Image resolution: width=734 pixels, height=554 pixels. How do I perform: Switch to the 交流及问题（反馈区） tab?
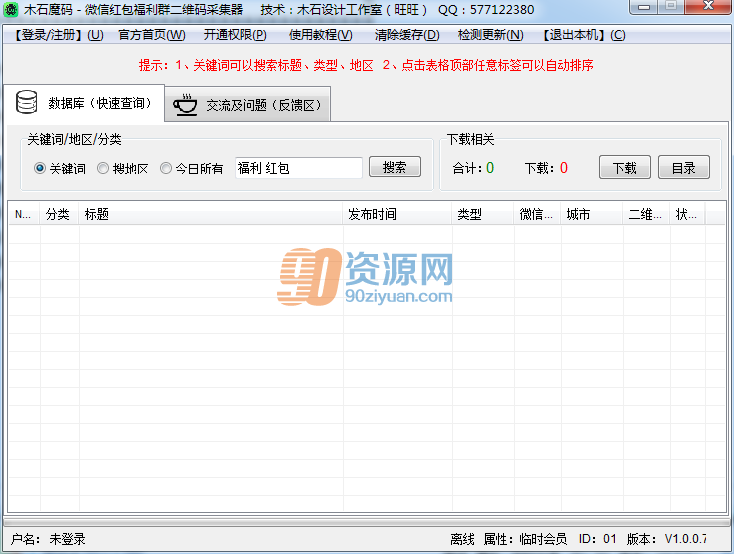tap(248, 104)
